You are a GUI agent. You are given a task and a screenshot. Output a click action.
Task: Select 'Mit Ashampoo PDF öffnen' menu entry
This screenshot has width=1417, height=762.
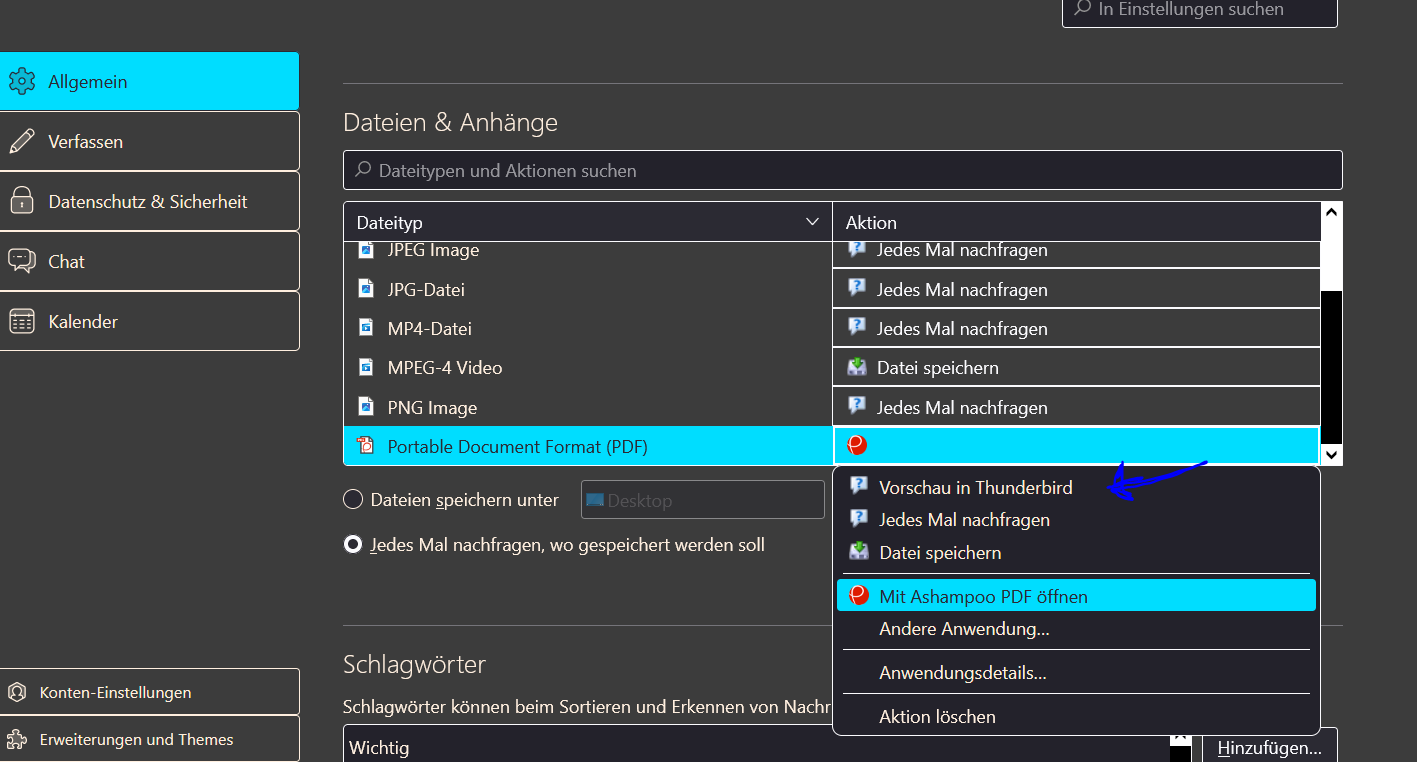click(983, 597)
